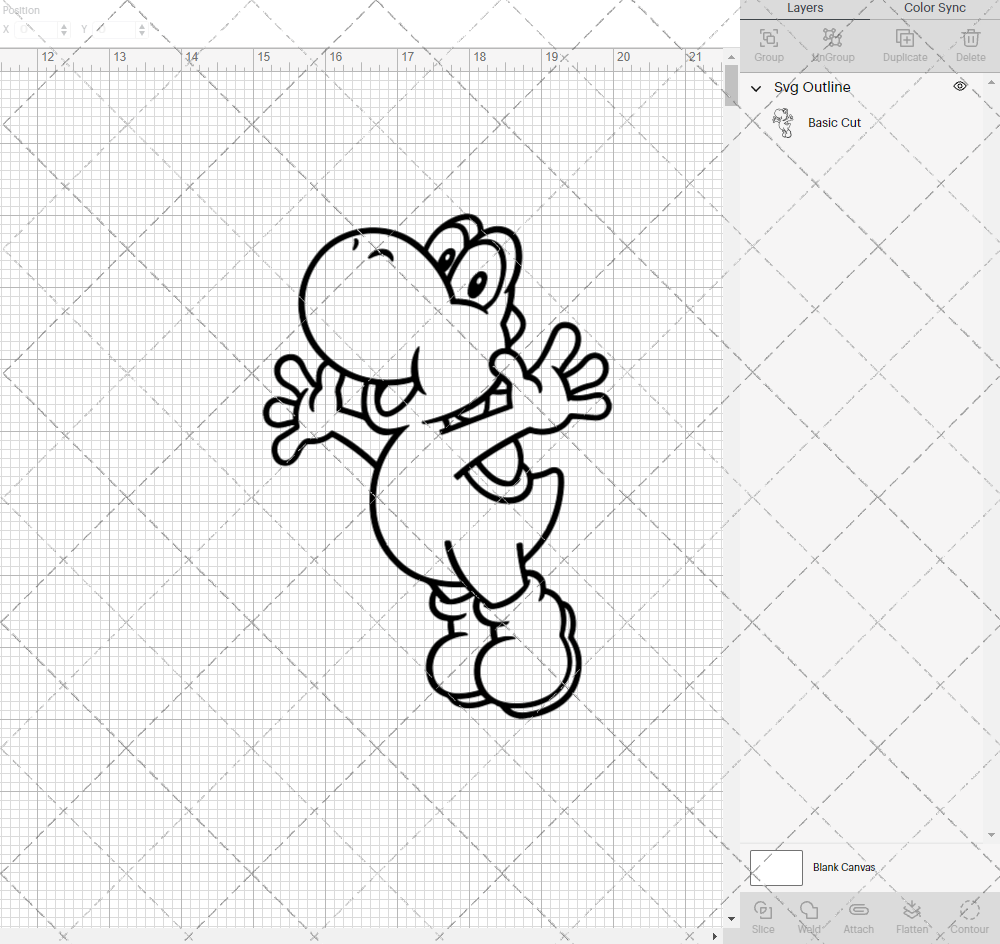Click the Group icon in Layers panel

pyautogui.click(x=768, y=38)
